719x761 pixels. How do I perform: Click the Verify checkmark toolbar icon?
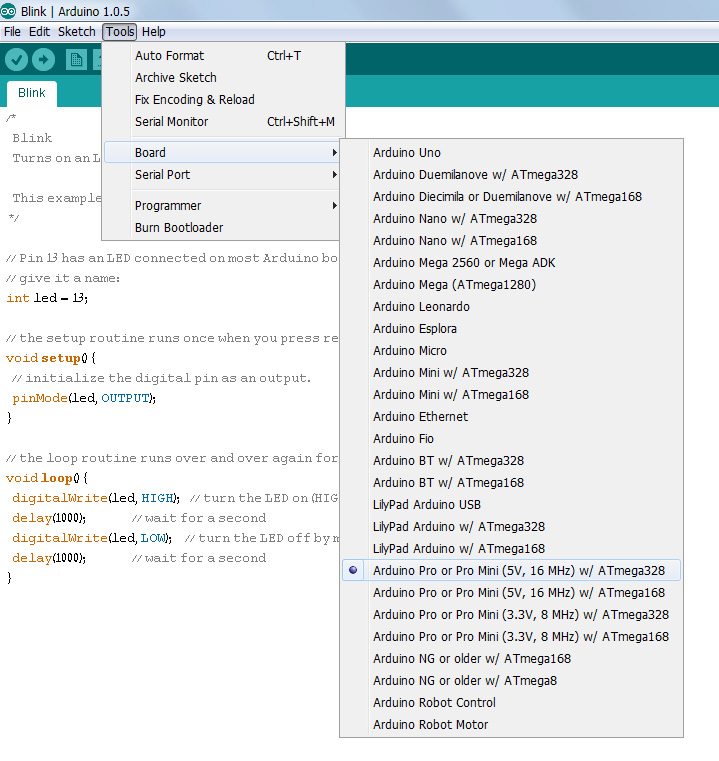pyautogui.click(x=17, y=60)
